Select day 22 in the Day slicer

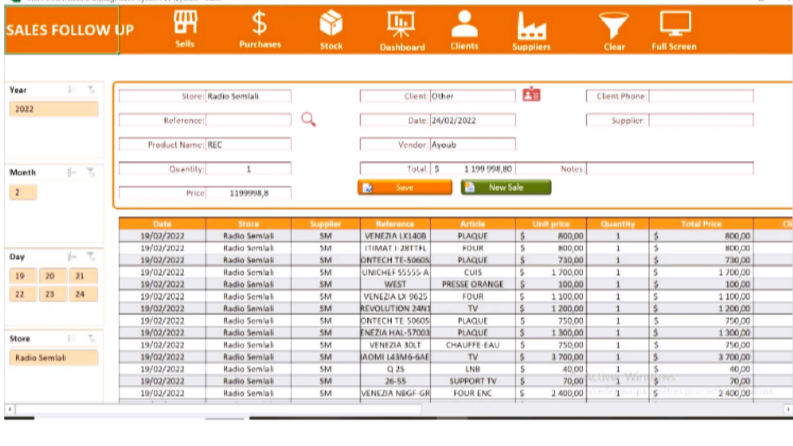coord(23,294)
